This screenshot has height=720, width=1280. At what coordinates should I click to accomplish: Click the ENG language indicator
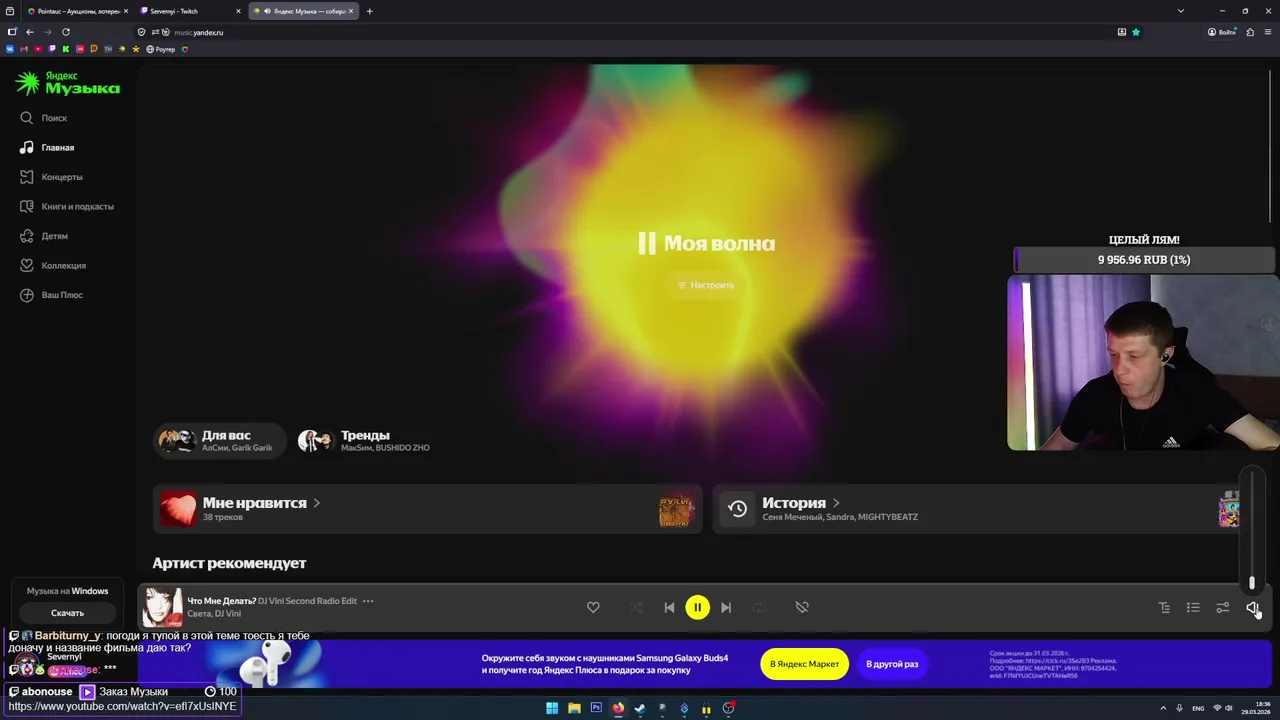(1198, 708)
